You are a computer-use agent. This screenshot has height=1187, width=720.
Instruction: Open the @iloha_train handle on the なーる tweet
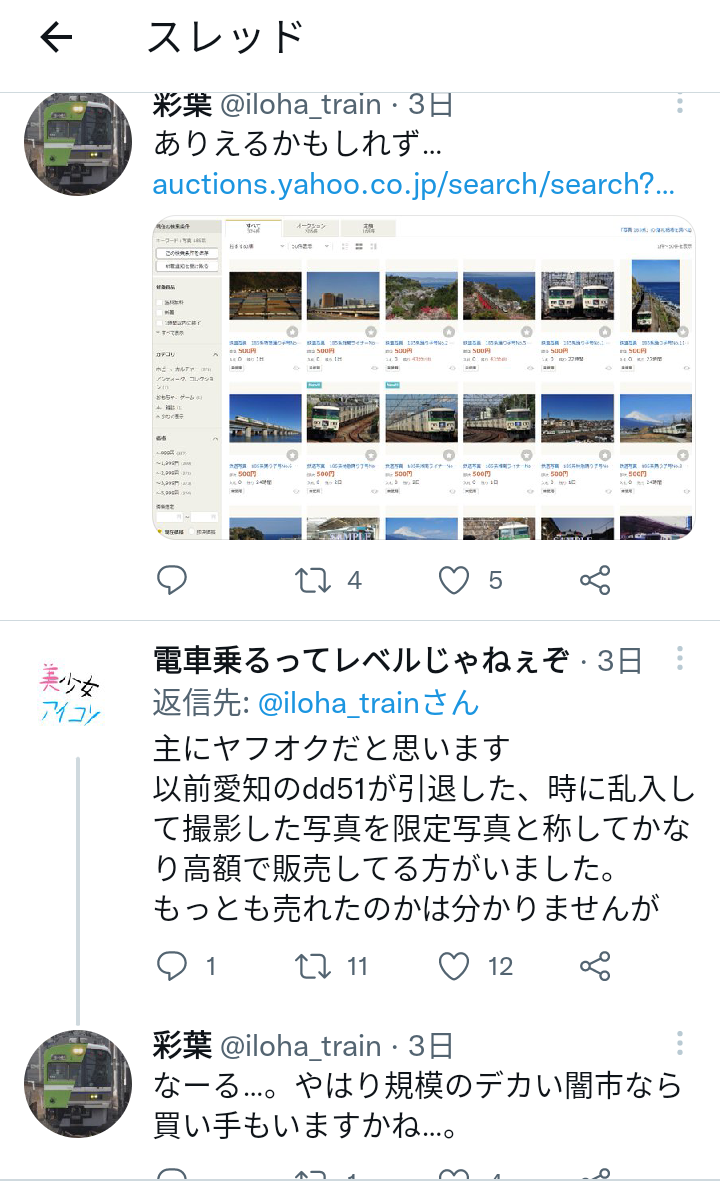tap(301, 1045)
